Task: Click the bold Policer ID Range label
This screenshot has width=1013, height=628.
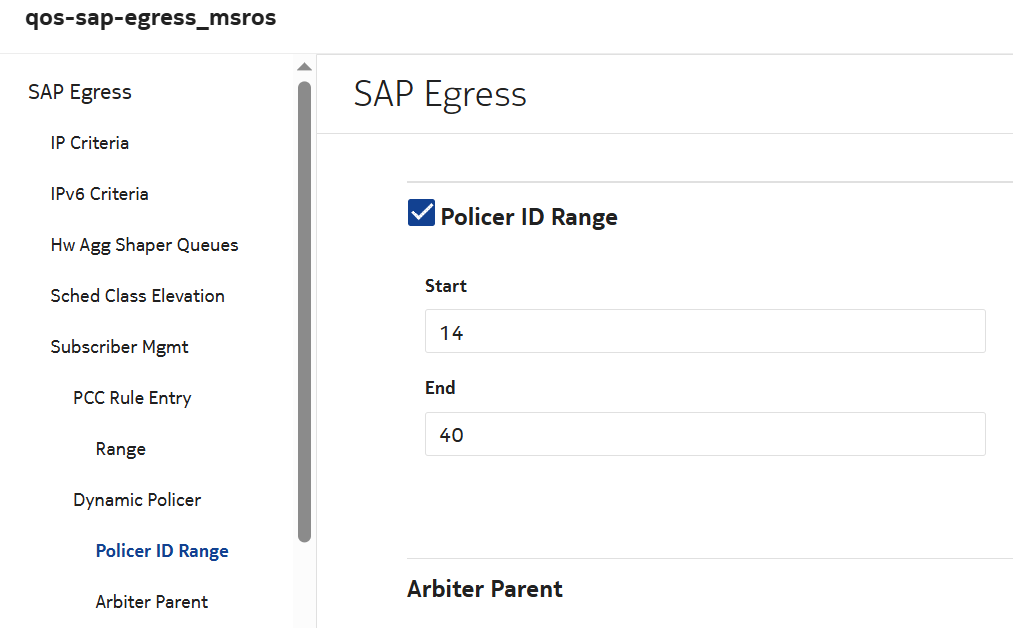Action: pos(529,217)
